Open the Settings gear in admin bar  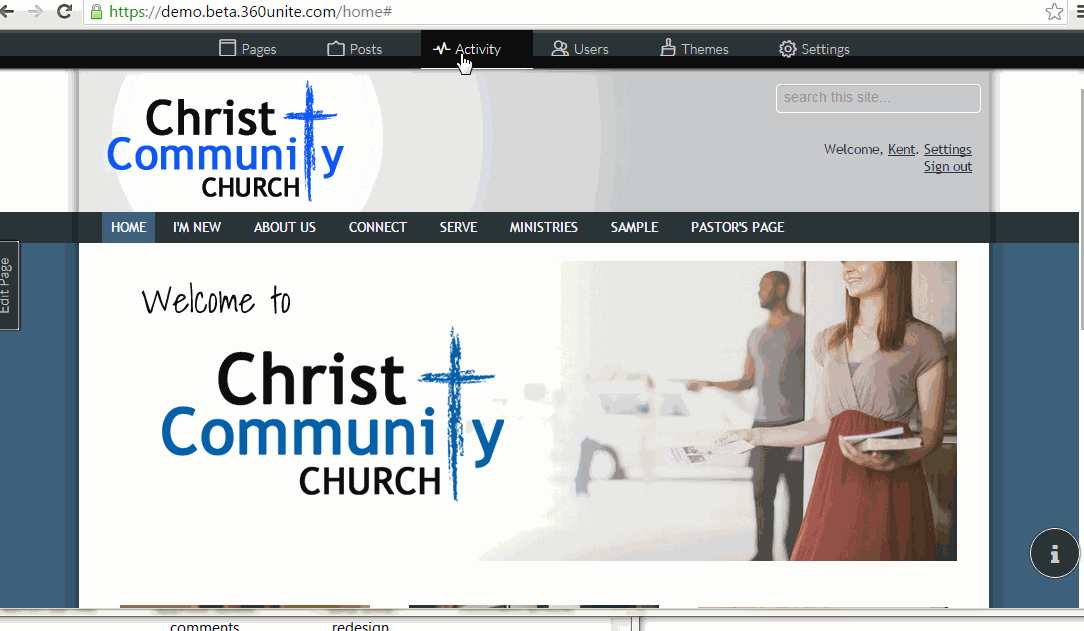click(787, 48)
